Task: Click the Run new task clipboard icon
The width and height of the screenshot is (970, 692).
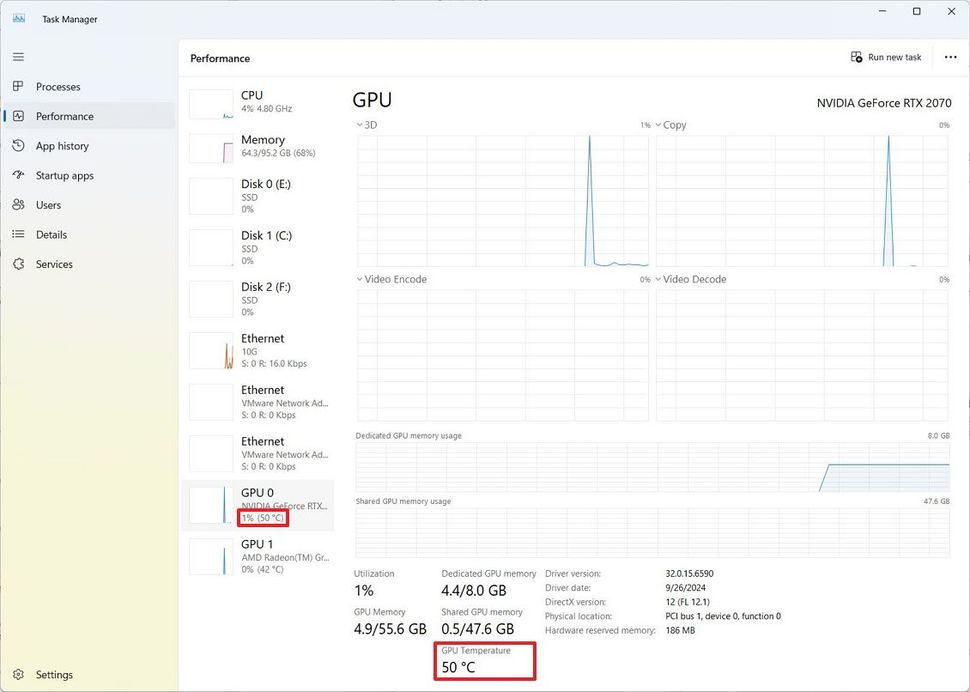Action: pos(855,57)
